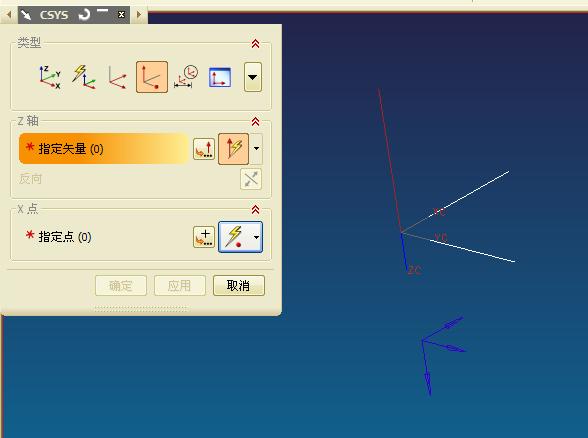Click the 取消 button
This screenshot has height=438, width=588.
[239, 286]
